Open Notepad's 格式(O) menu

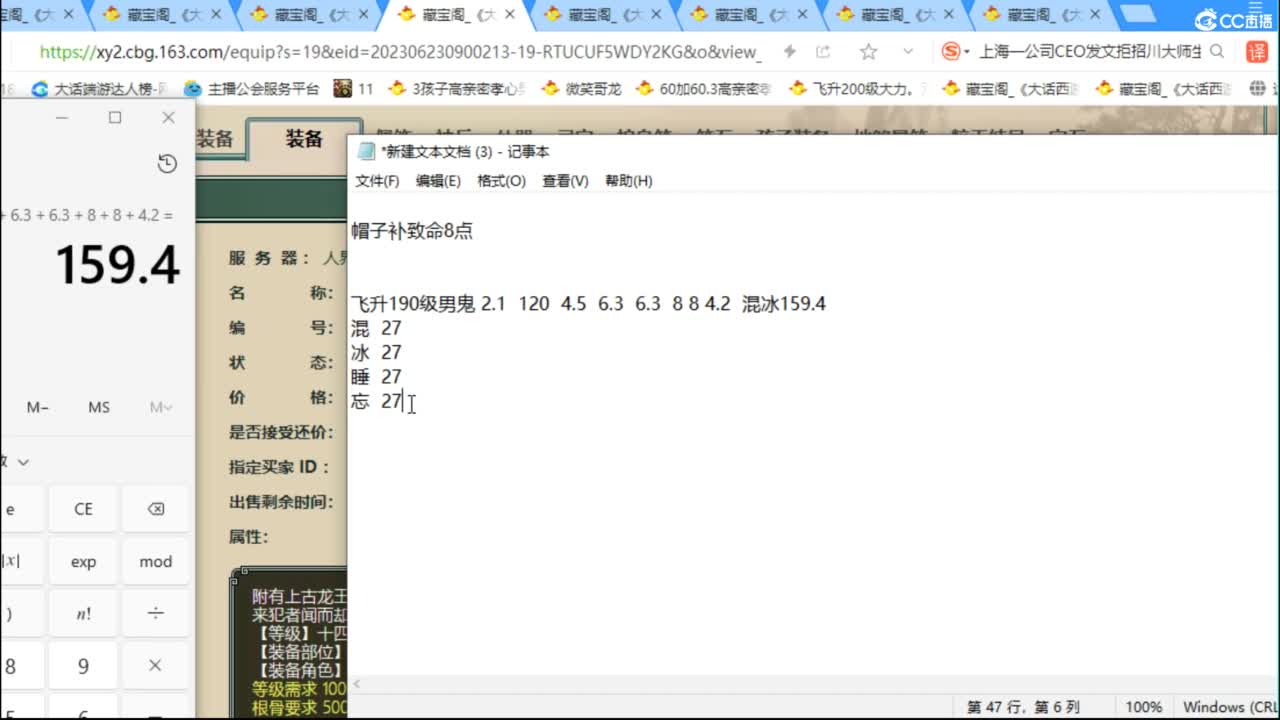pyautogui.click(x=501, y=181)
